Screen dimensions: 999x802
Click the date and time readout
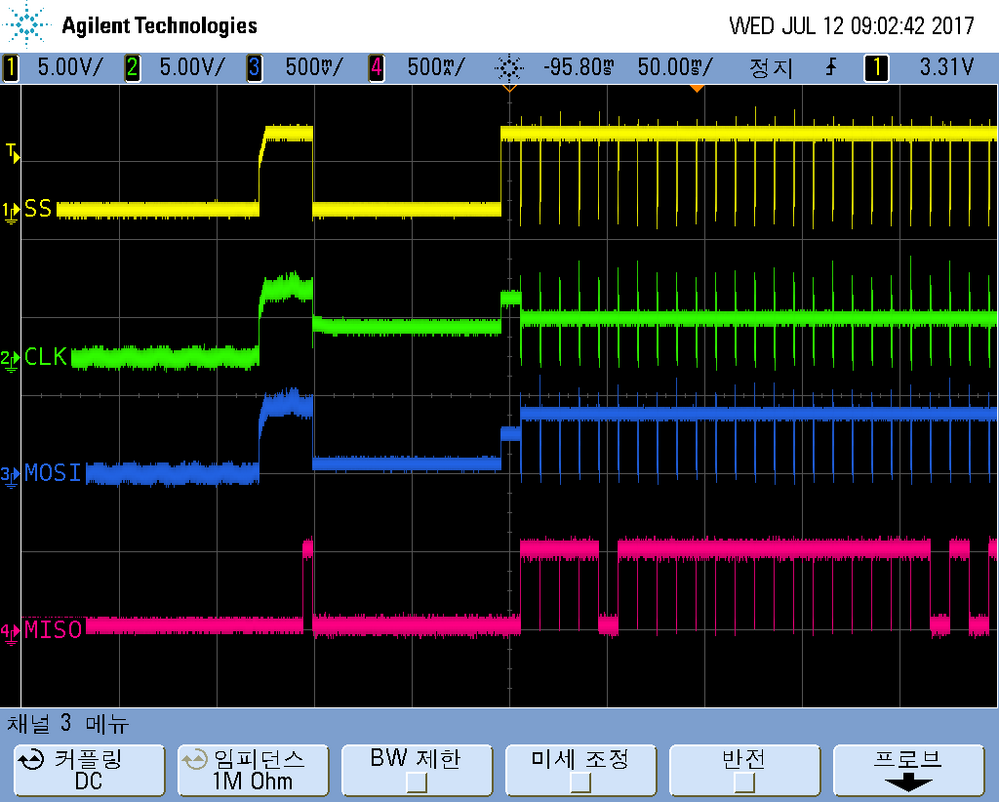(x=851, y=26)
